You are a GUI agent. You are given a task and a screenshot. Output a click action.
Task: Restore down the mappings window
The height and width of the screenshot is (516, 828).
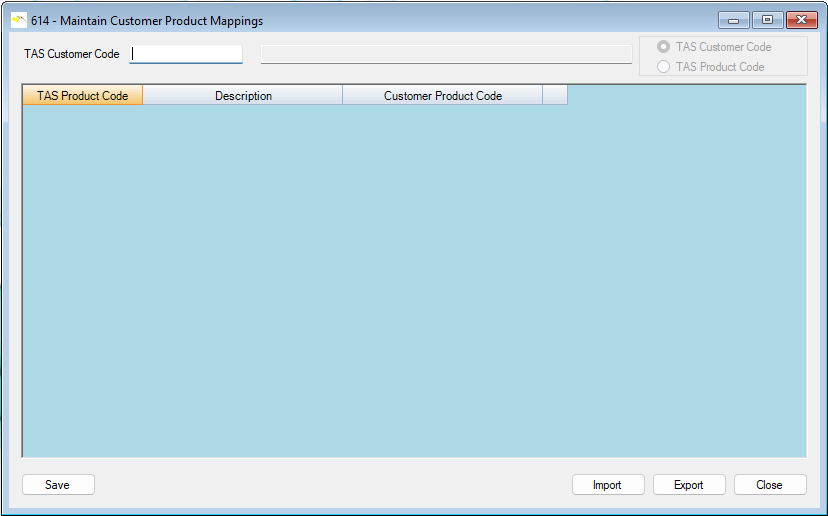(x=767, y=20)
